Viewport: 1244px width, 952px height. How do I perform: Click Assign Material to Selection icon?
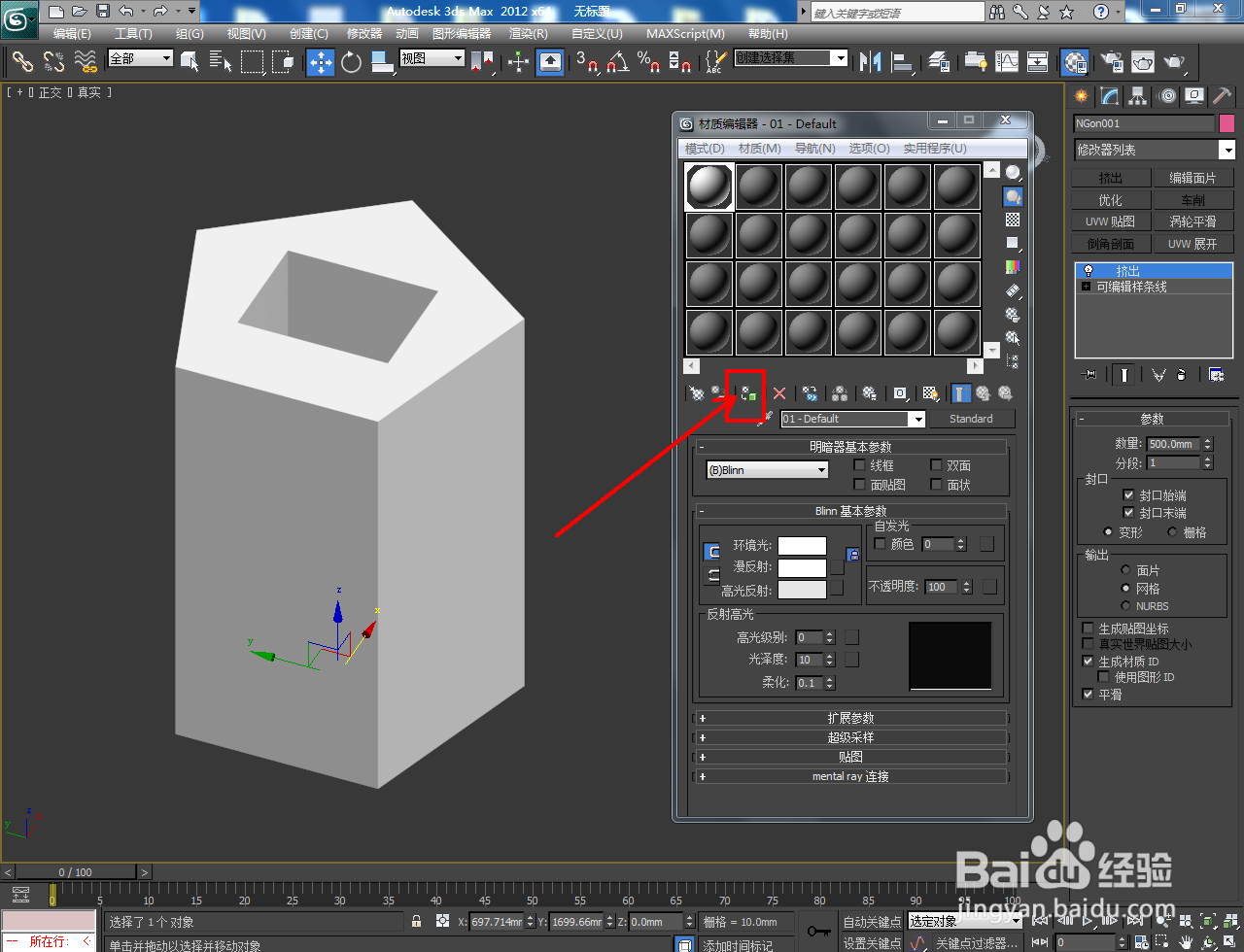747,393
